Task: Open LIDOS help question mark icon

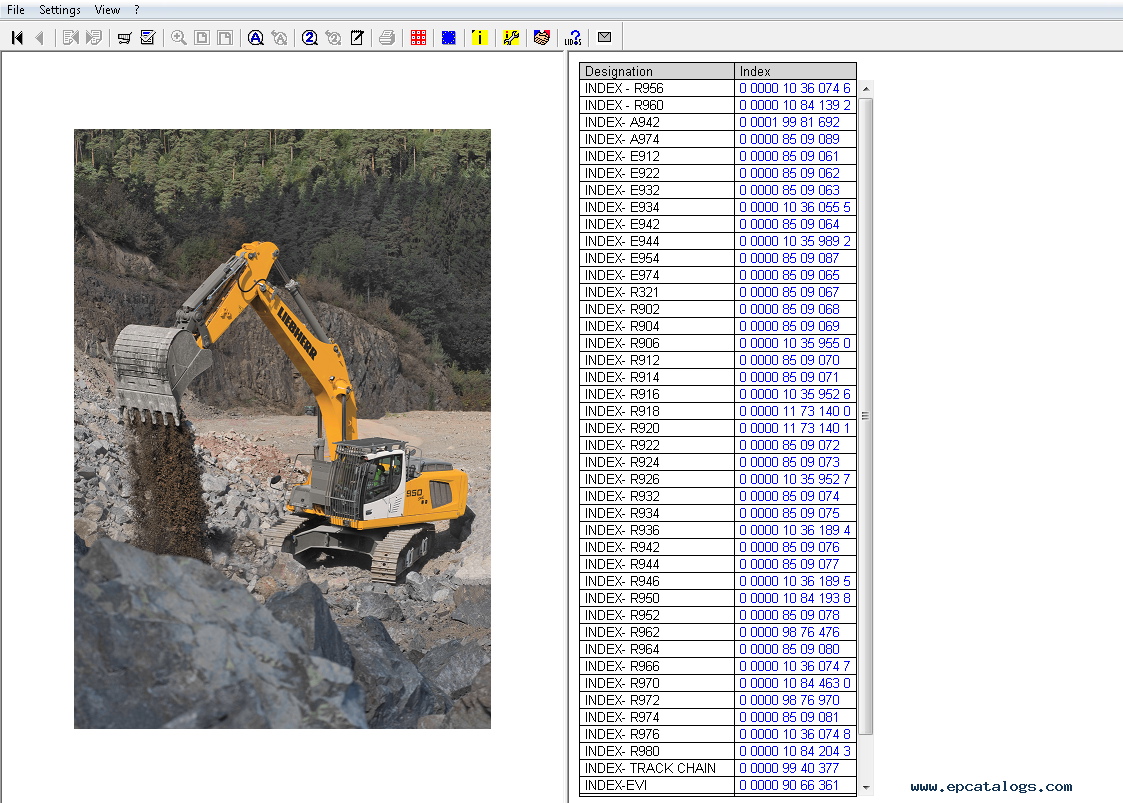Action: click(x=573, y=38)
